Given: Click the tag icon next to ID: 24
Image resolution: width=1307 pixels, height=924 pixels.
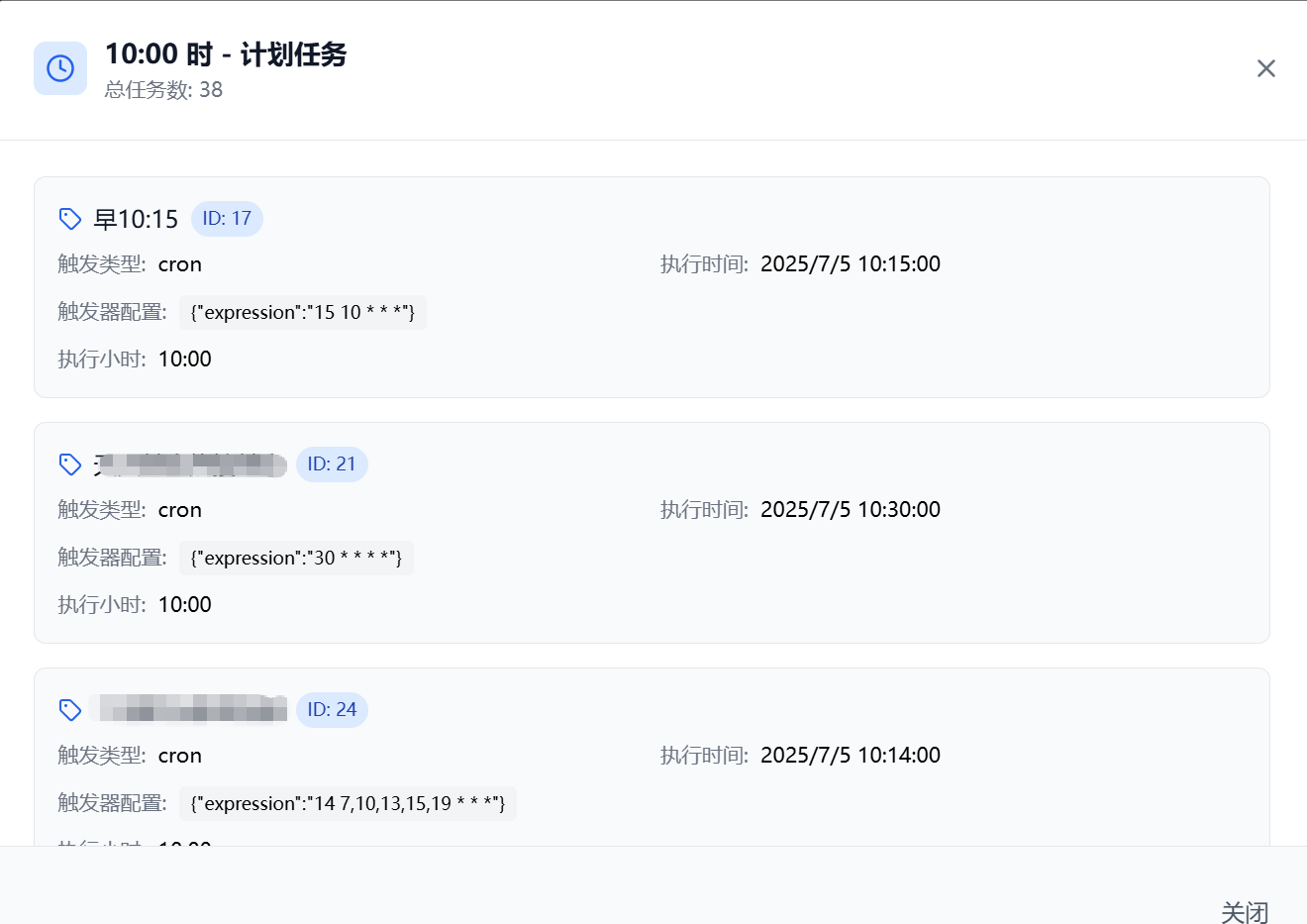Looking at the screenshot, I should pos(70,710).
